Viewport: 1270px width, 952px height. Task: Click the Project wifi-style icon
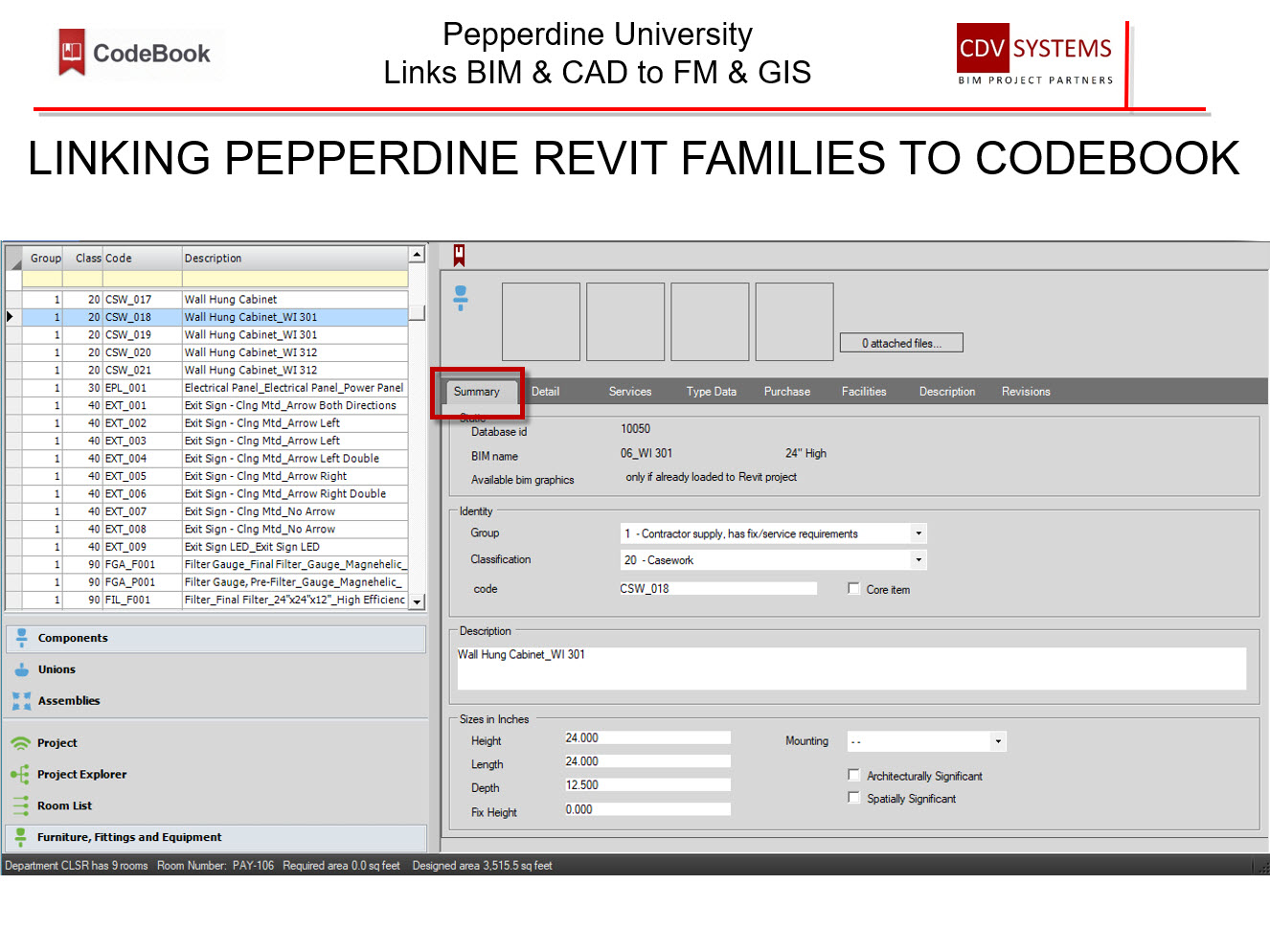(x=20, y=743)
